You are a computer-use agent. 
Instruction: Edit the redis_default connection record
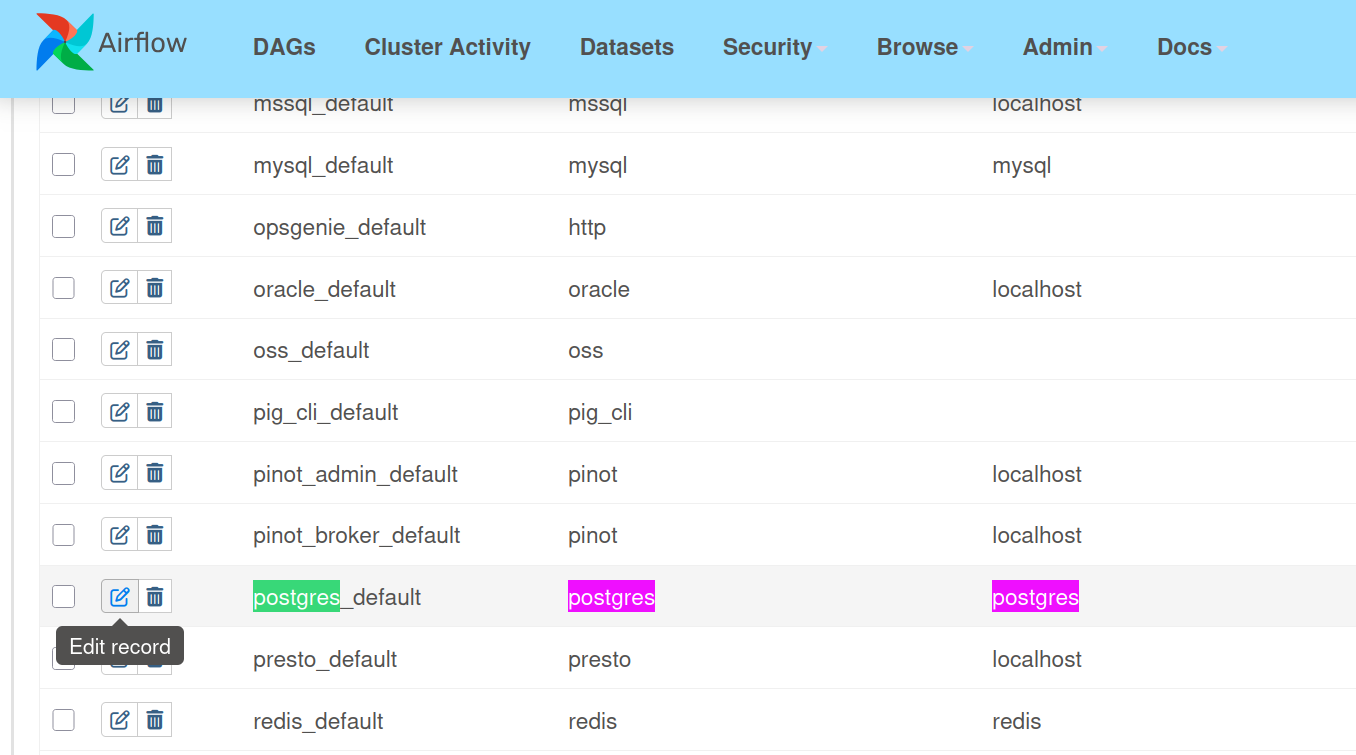point(120,720)
